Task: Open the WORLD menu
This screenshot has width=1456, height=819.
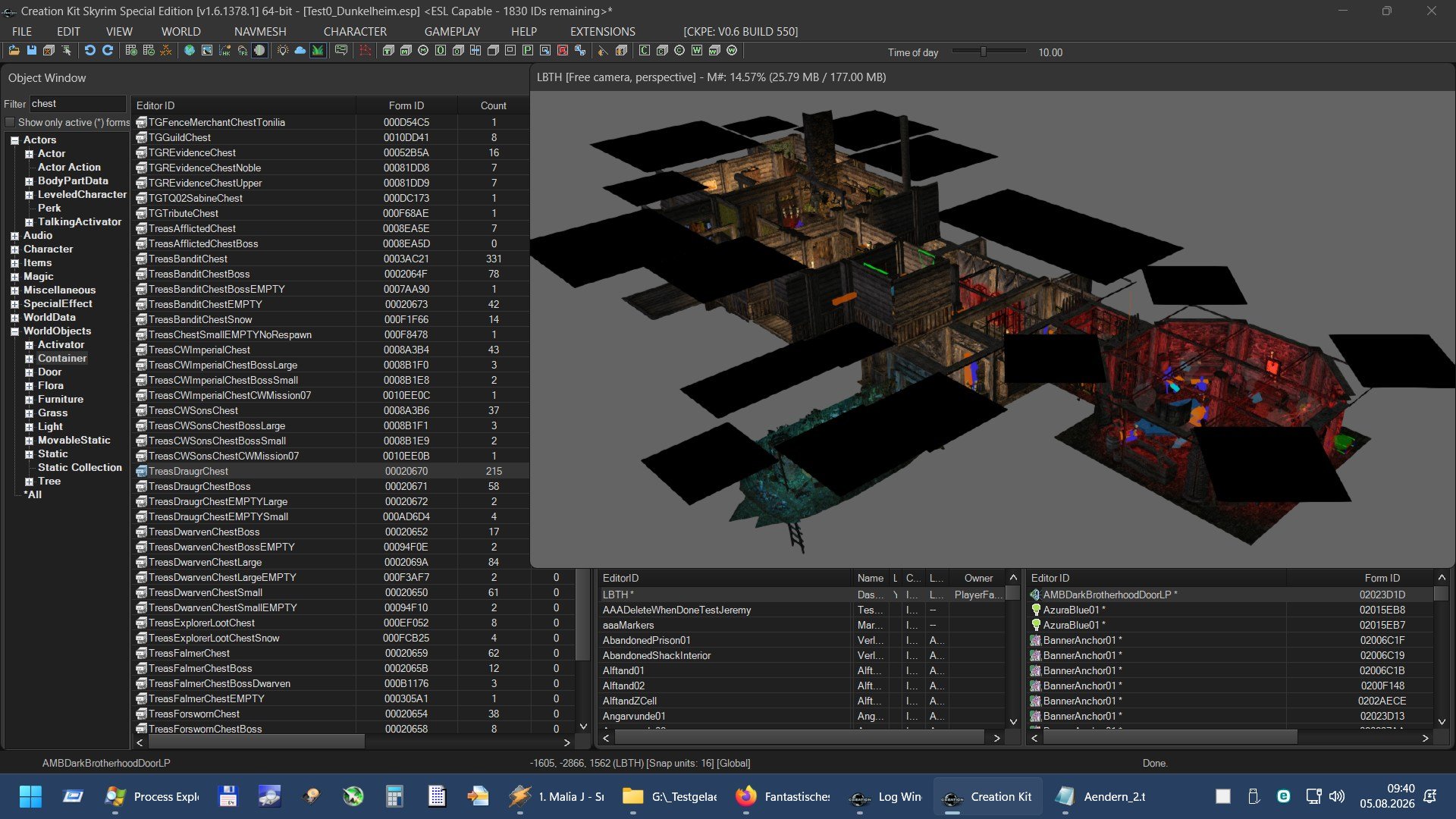Action: click(x=180, y=31)
